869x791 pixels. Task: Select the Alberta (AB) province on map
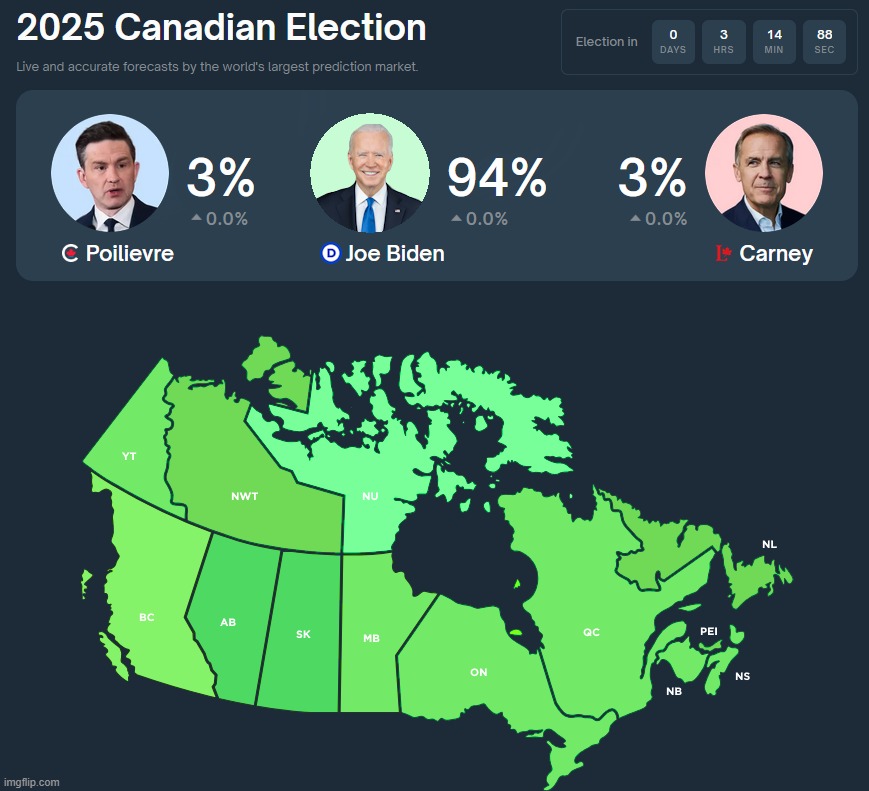click(228, 622)
